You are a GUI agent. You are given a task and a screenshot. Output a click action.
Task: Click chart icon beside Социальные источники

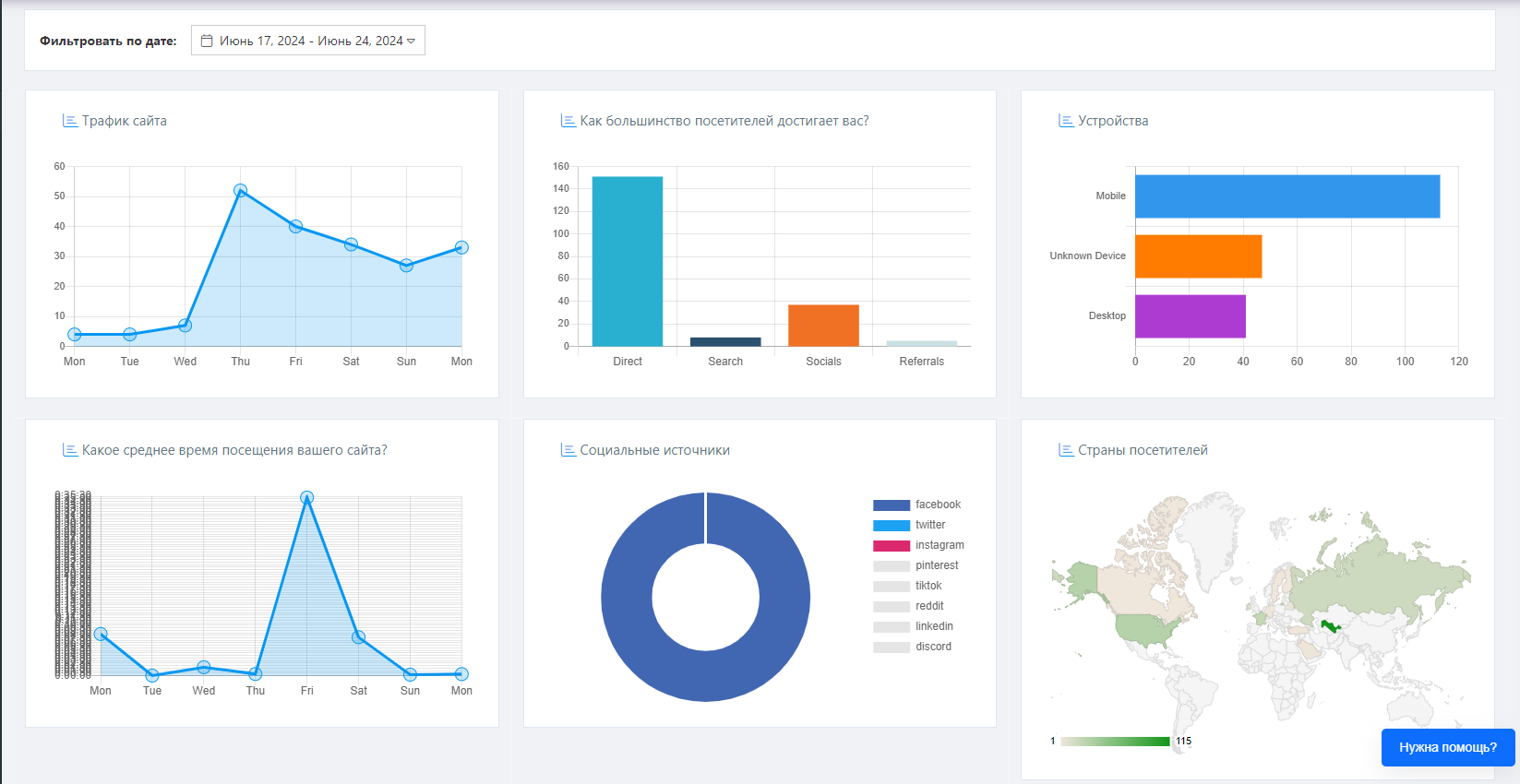568,450
